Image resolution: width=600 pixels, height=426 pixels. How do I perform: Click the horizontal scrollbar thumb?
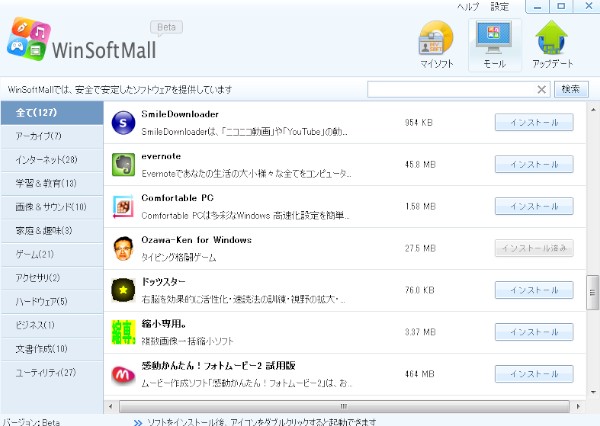point(344,406)
